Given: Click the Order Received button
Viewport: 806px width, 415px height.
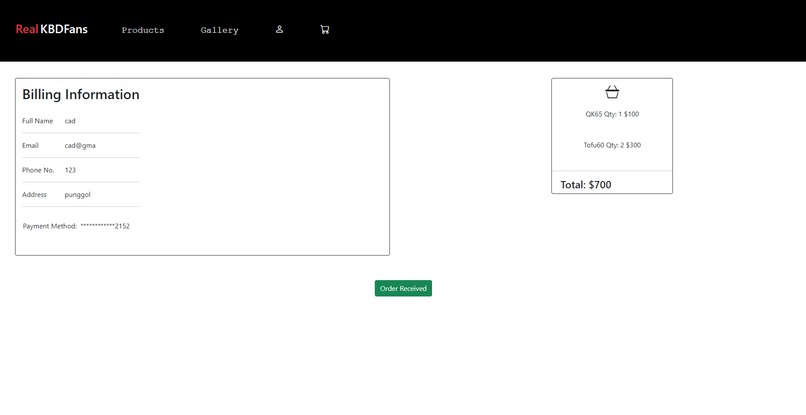Looking at the screenshot, I should [x=403, y=288].
